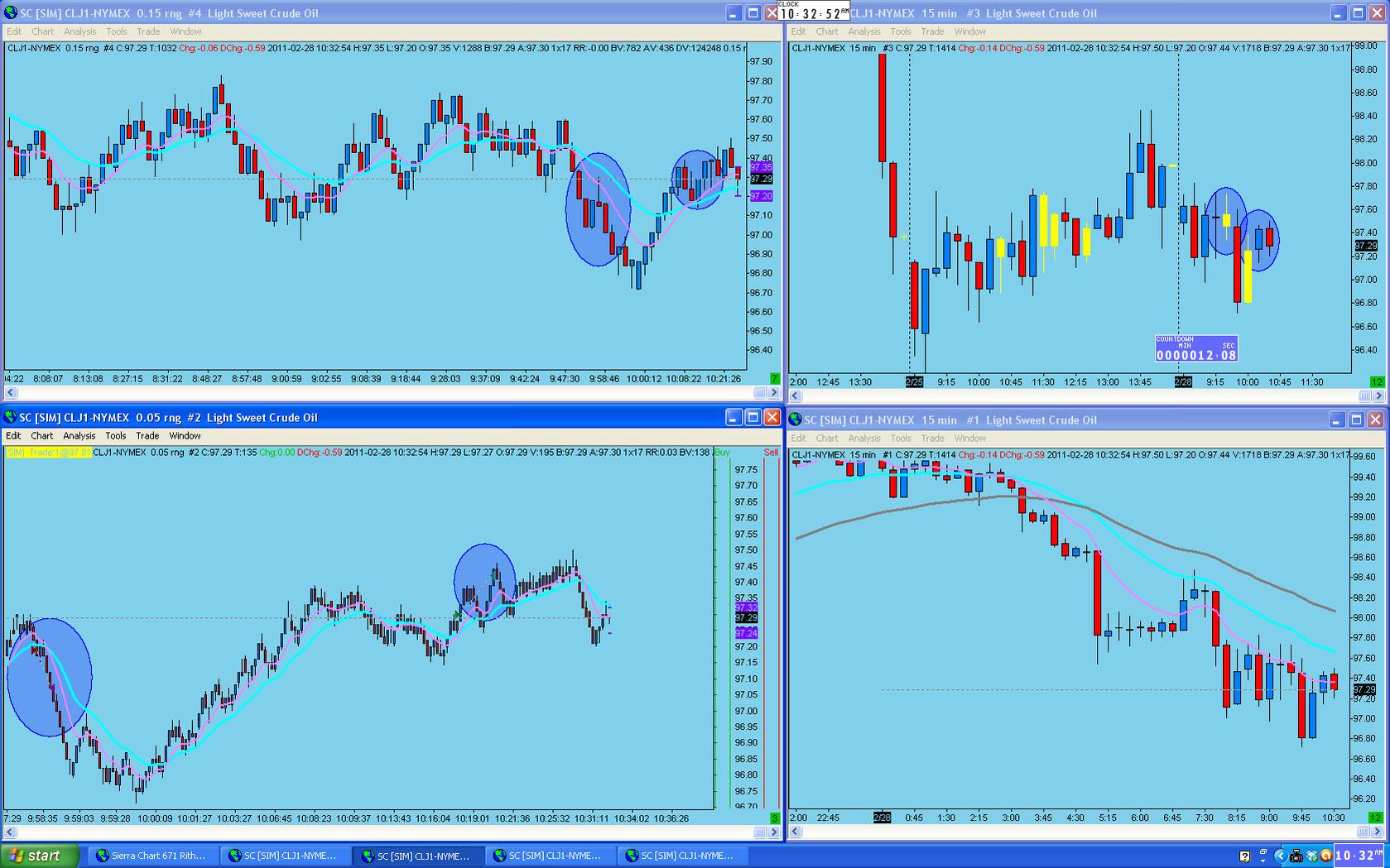The width and height of the screenshot is (1390, 868).
Task: Click the green 3 box on the #2 chart
Action: pyautogui.click(x=775, y=818)
